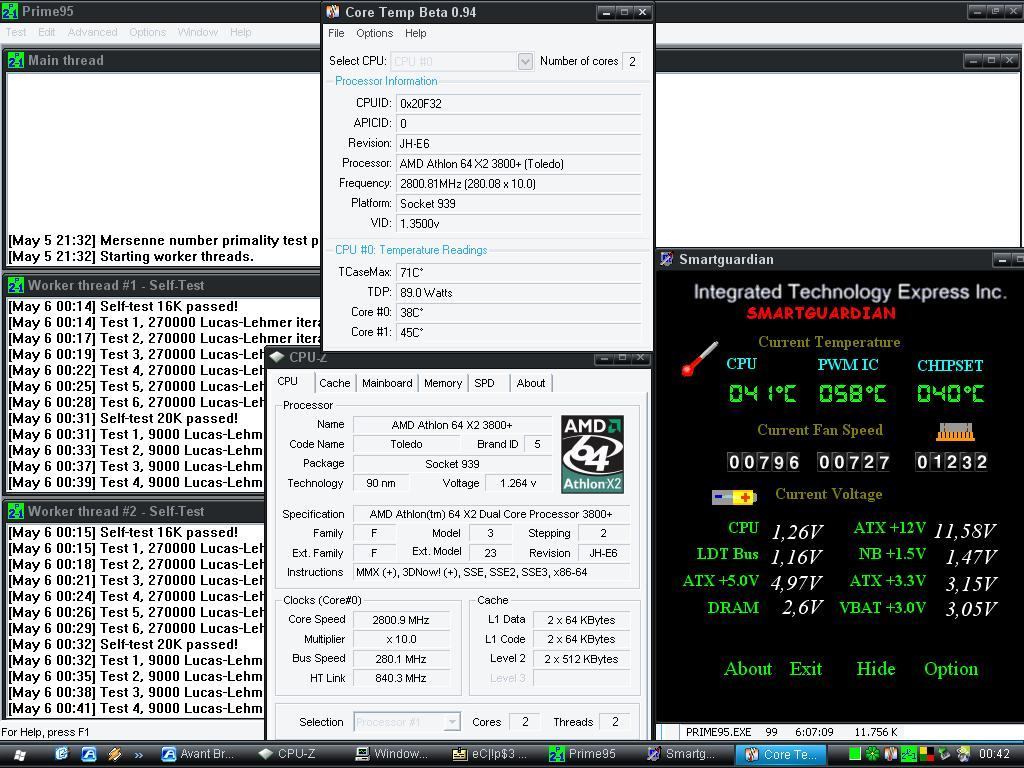The image size is (1024, 768).
Task: Open Core Temp Options menu
Action: [375, 33]
